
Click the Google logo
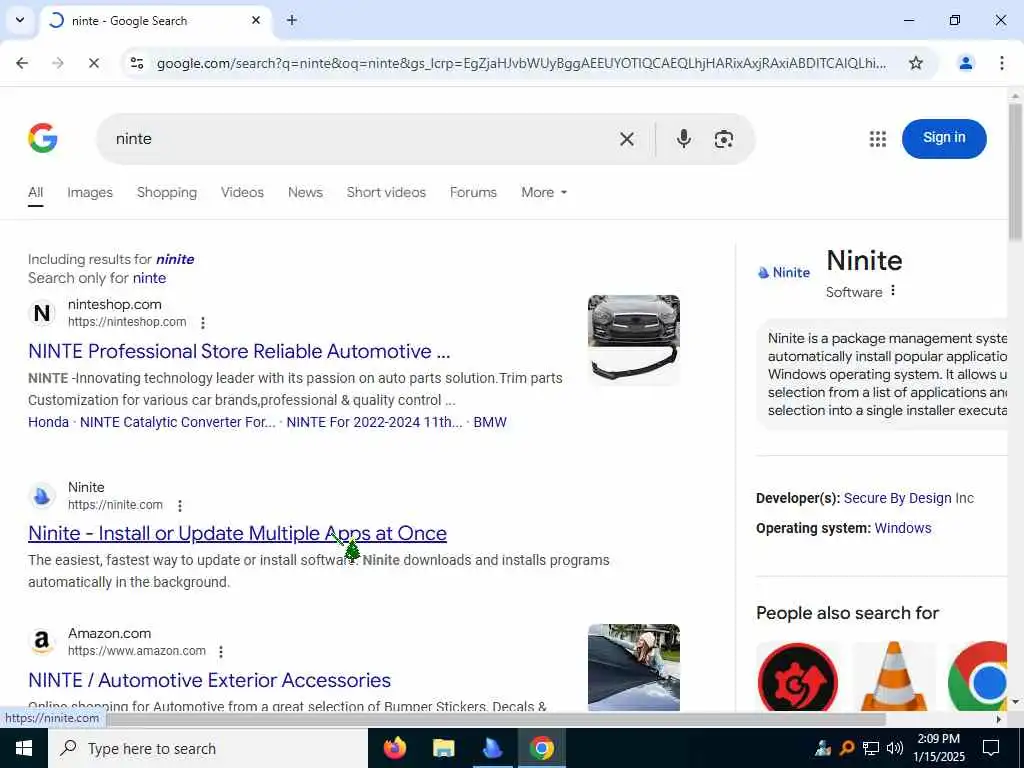[42, 138]
